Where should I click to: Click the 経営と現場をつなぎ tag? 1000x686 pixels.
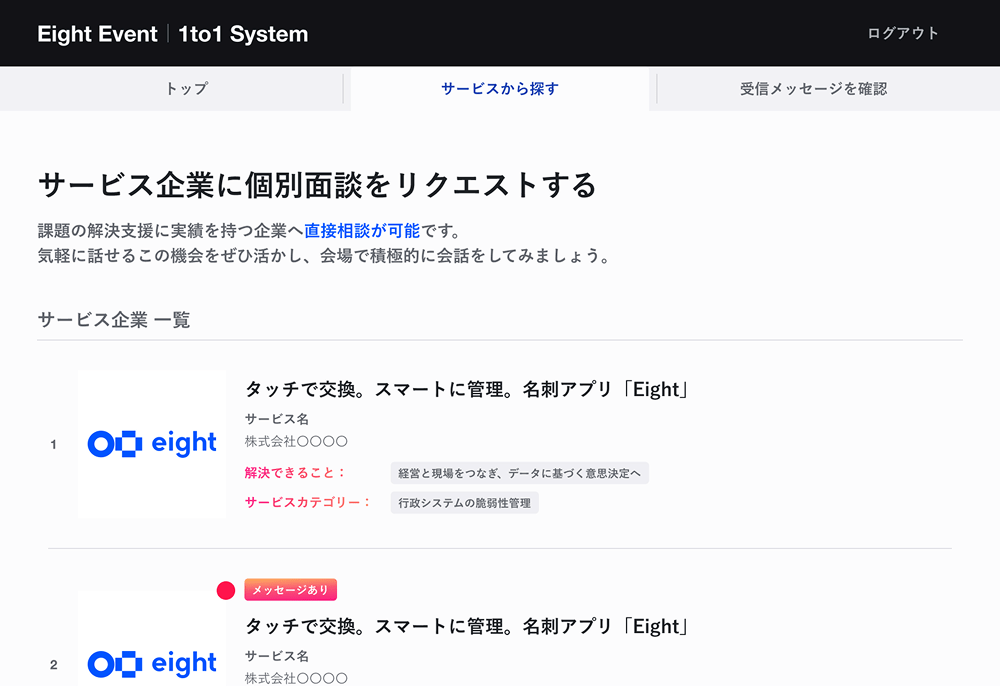pos(519,473)
